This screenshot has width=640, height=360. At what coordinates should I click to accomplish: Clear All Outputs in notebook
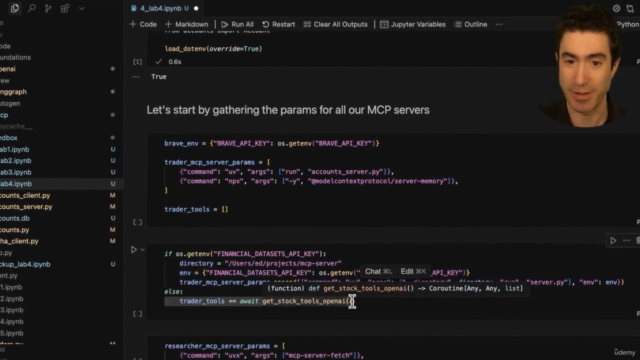tap(336, 24)
